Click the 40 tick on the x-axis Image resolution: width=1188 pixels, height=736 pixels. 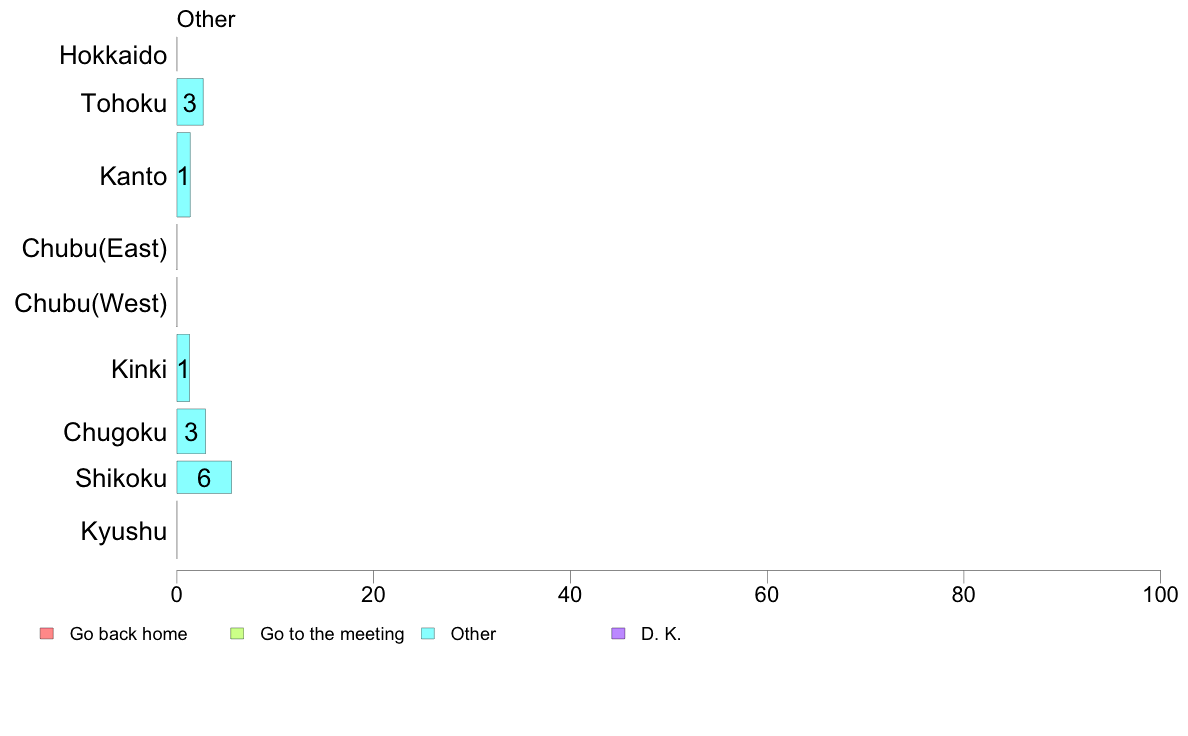570,595
